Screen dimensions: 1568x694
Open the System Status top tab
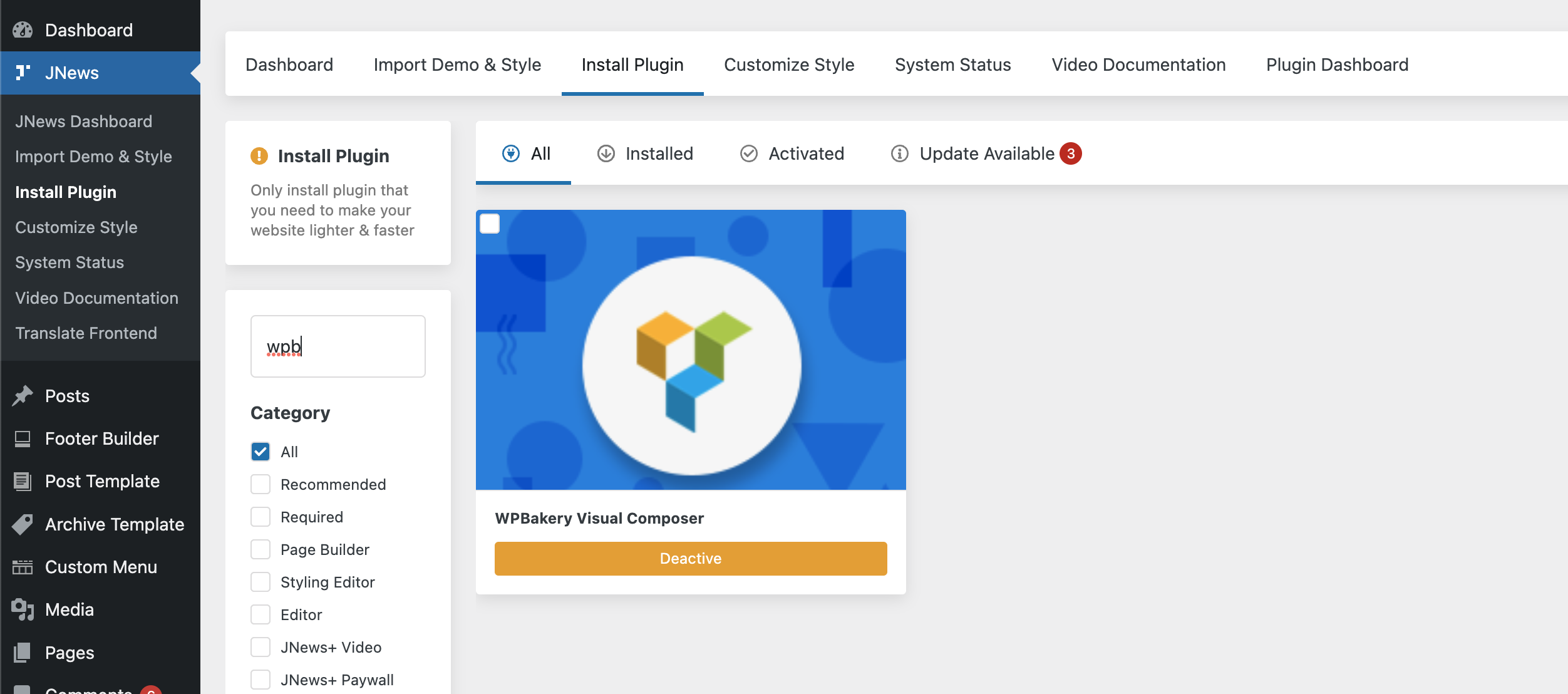[x=953, y=65]
